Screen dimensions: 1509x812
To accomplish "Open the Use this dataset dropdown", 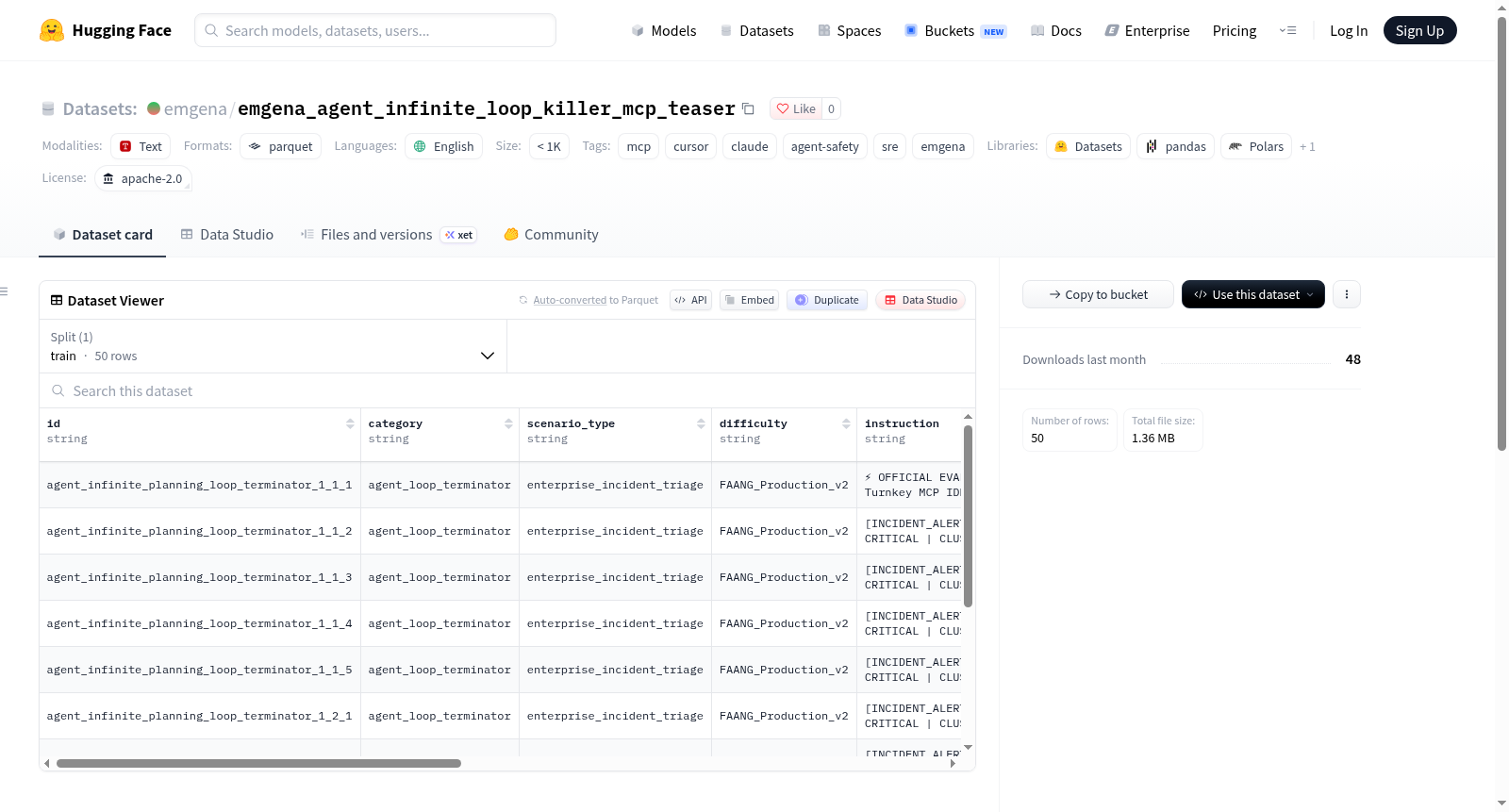I will click(x=1253, y=294).
